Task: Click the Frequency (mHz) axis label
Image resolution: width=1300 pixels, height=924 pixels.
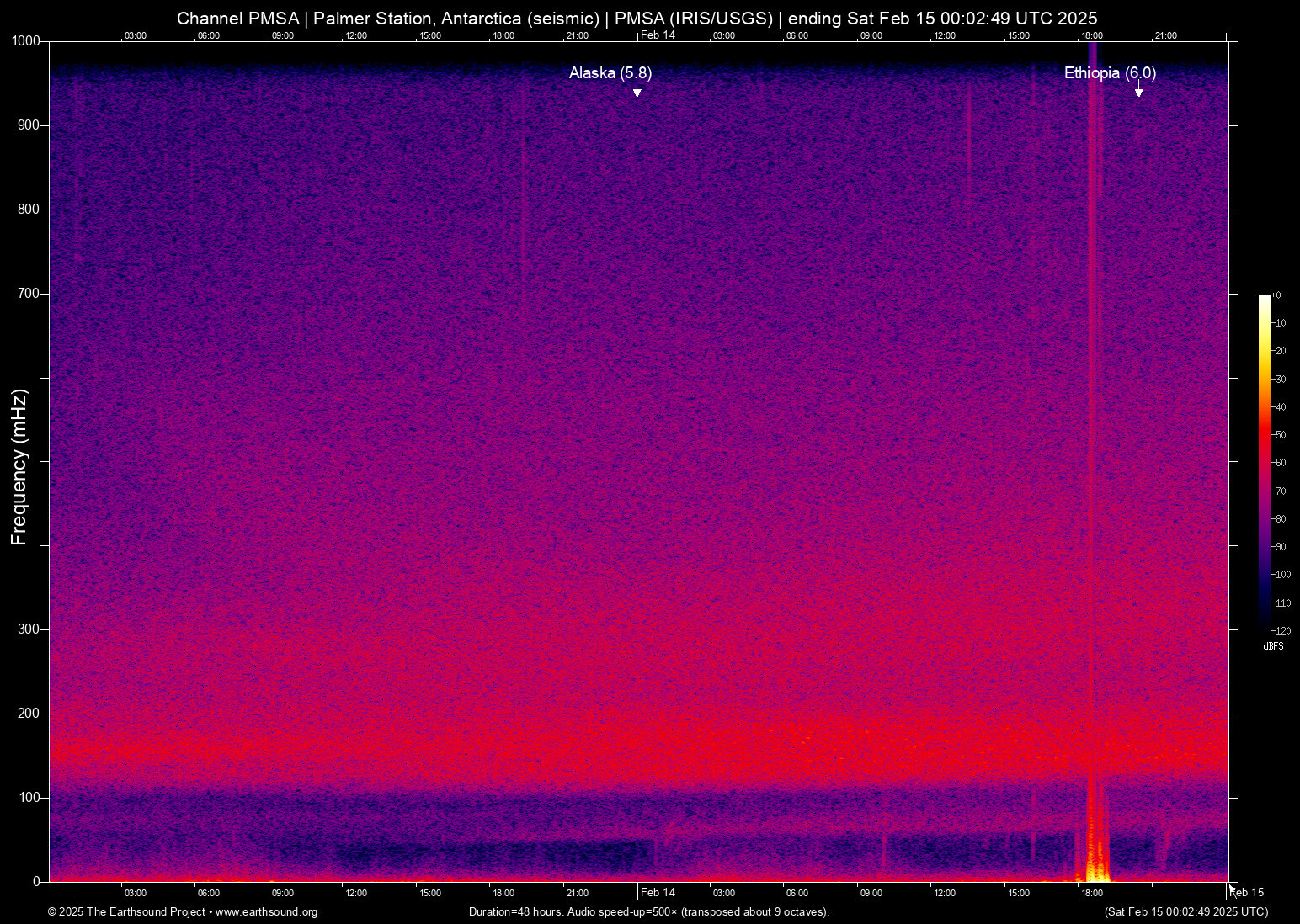Action: click(x=18, y=462)
